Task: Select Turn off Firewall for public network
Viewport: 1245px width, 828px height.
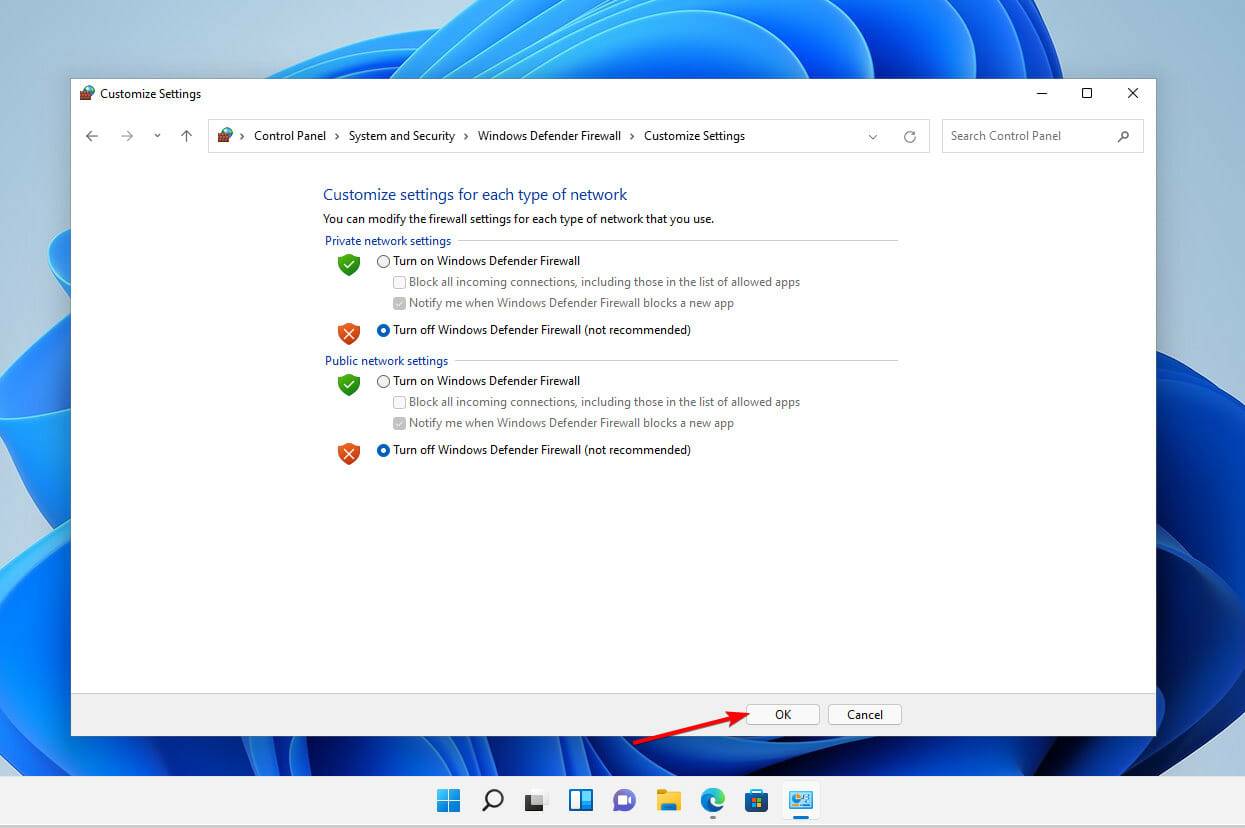Action: tap(383, 450)
